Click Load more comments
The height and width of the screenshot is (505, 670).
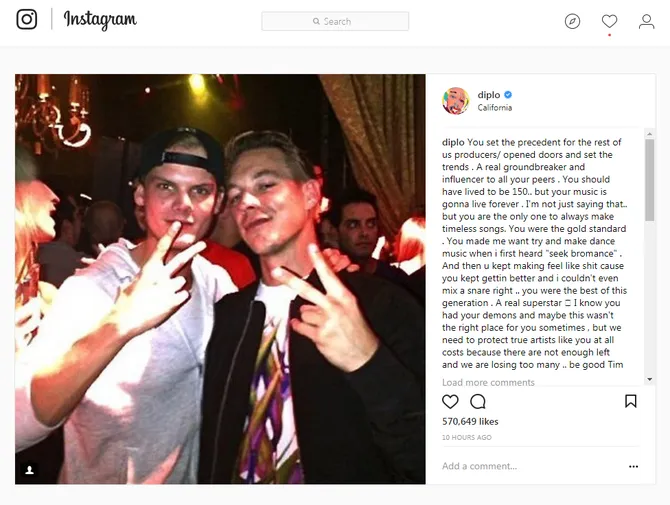click(x=488, y=382)
